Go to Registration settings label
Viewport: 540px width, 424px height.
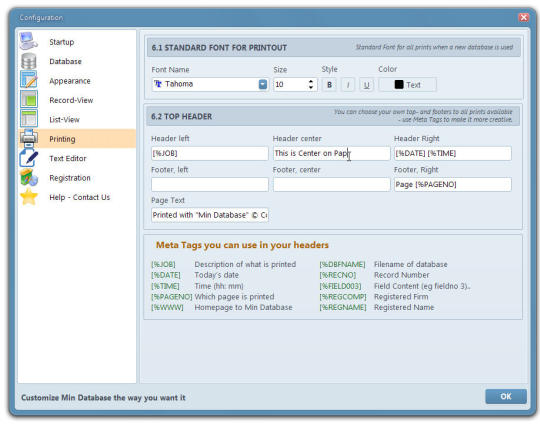click(x=70, y=178)
